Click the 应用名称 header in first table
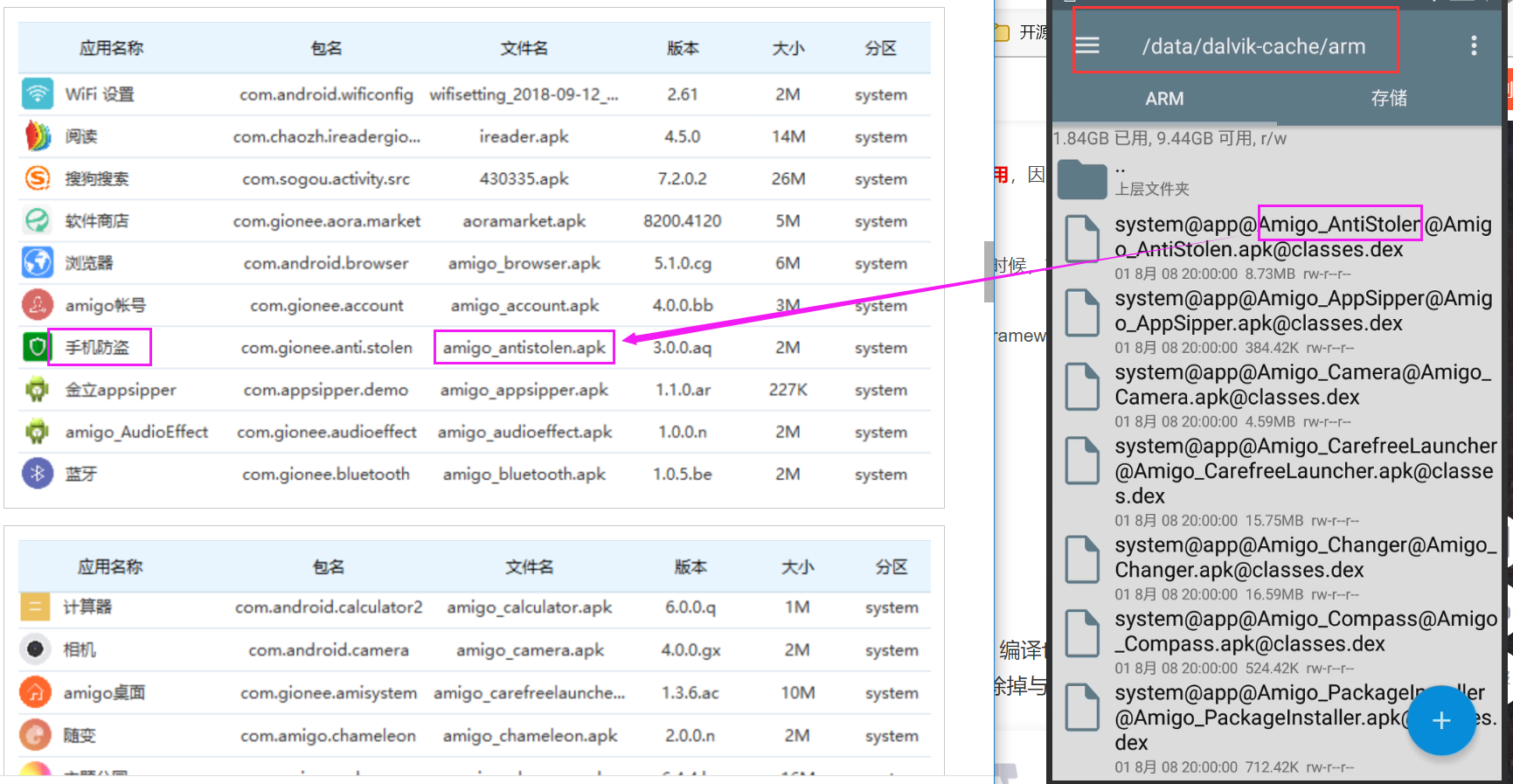The image size is (1513, 784). point(111,48)
